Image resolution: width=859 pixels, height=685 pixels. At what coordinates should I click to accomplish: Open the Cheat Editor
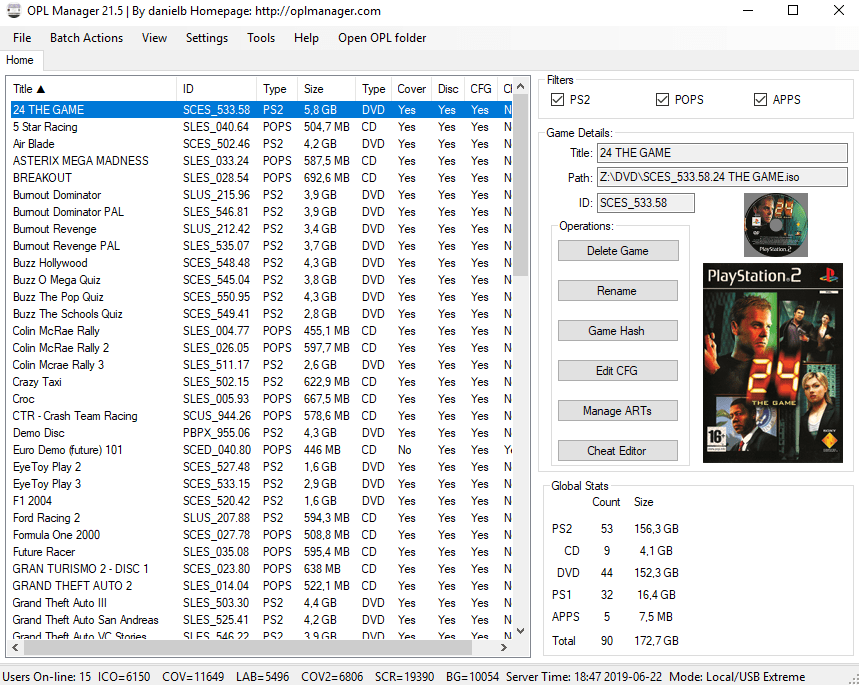coord(618,451)
